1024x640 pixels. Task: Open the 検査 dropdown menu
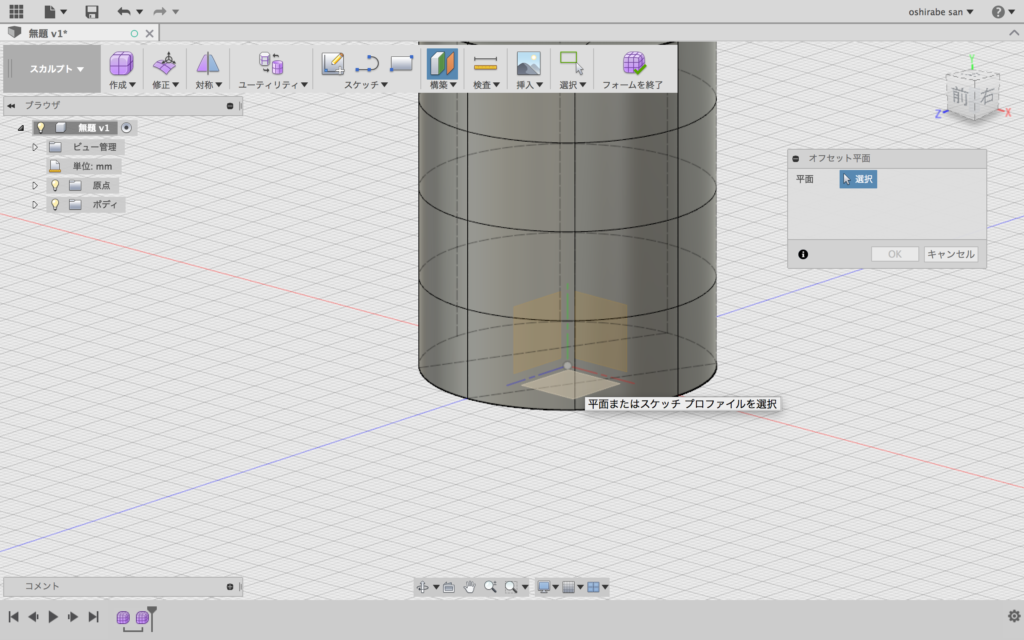click(x=486, y=85)
